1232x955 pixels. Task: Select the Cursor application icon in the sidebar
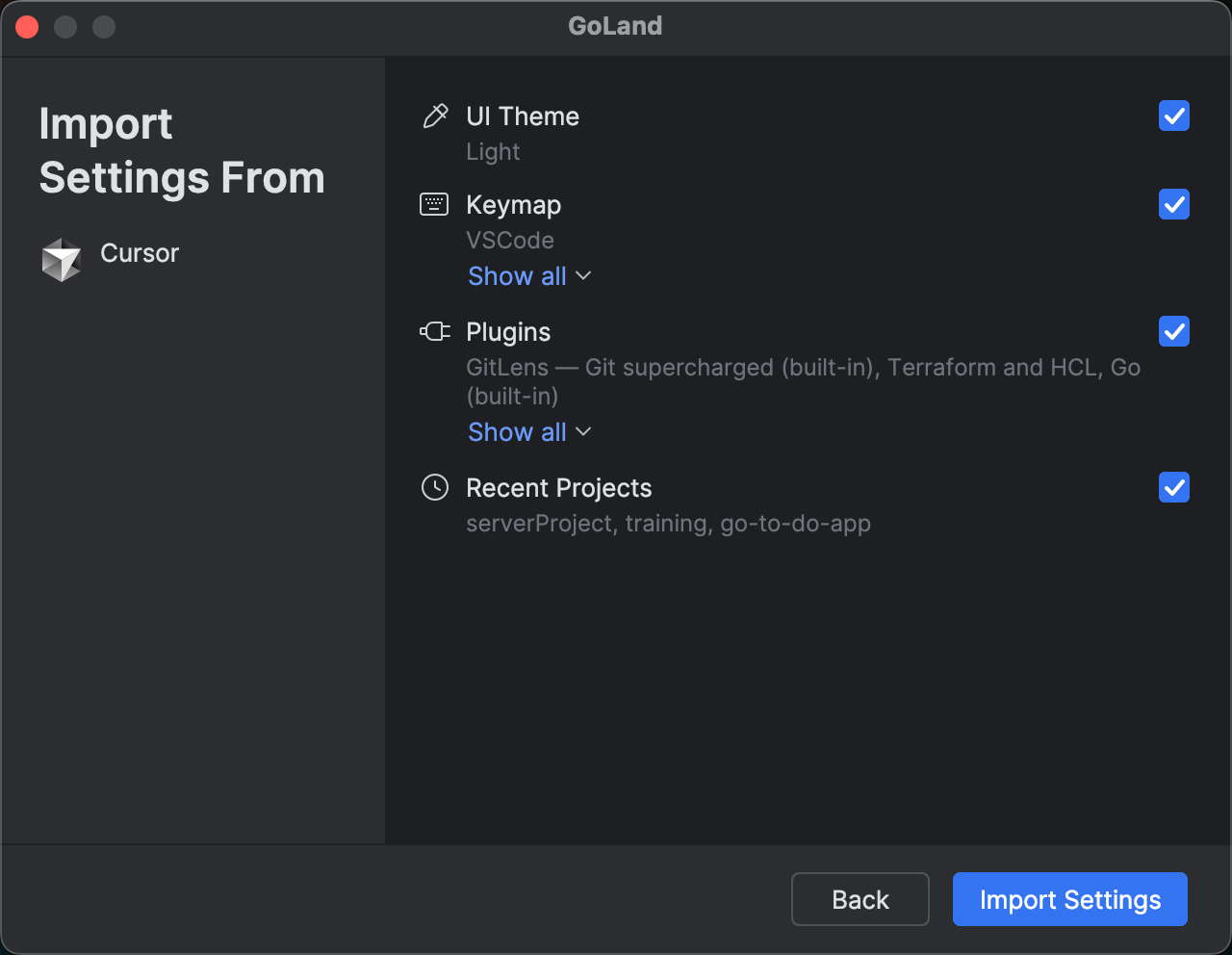(62, 258)
